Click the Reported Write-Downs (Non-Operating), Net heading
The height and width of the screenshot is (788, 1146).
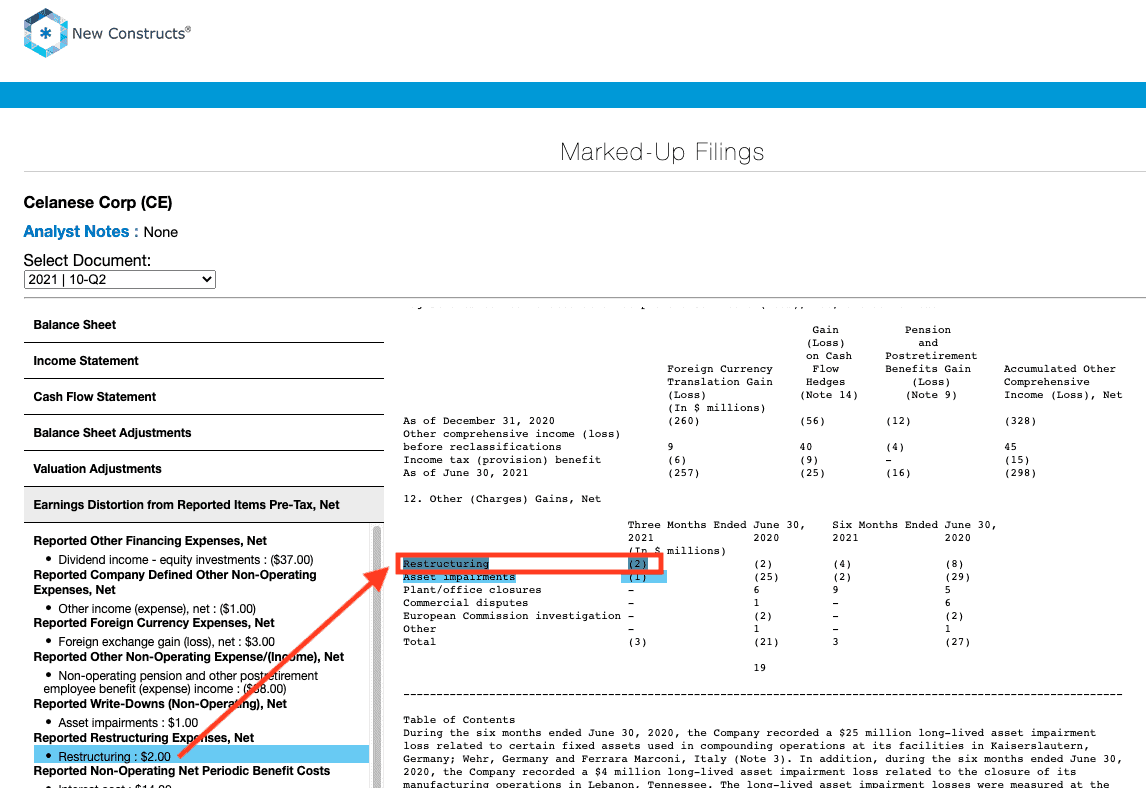tap(160, 704)
